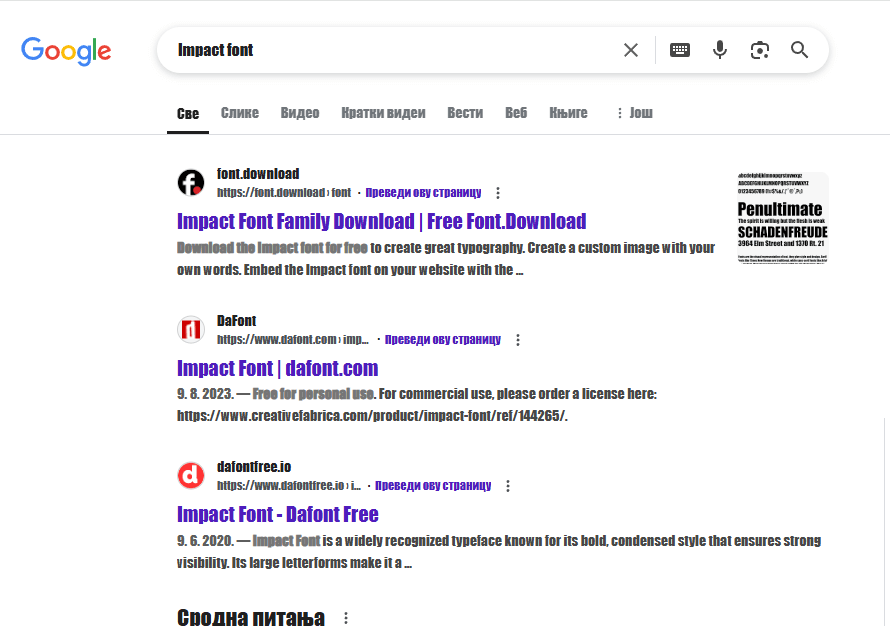
Task: Open the Веб tab
Action: (516, 113)
